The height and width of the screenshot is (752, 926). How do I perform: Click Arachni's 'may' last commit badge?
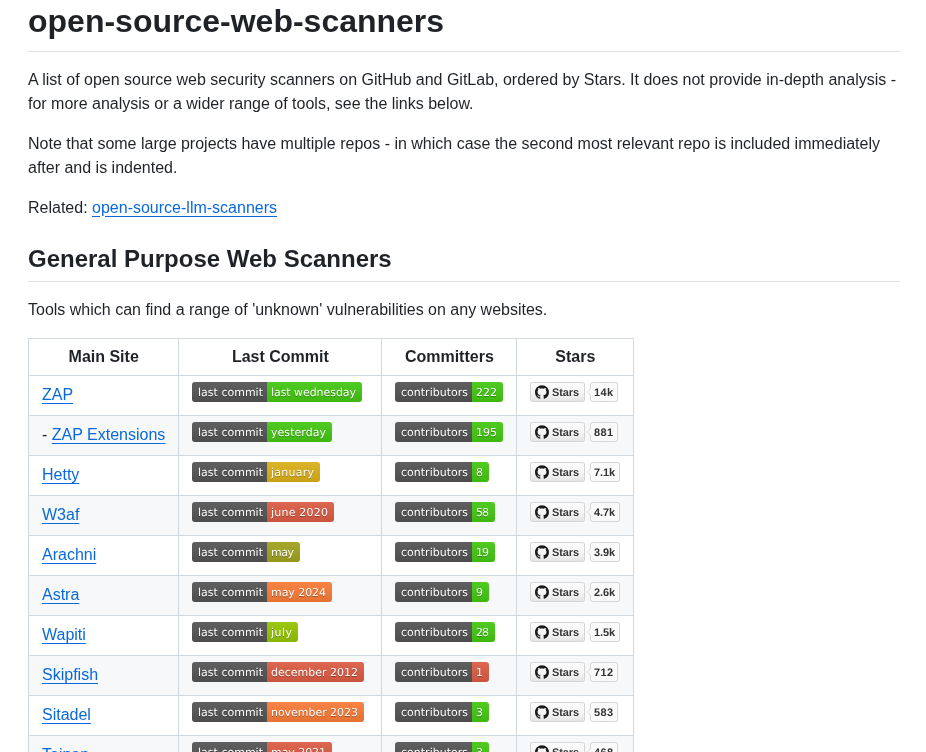[246, 552]
